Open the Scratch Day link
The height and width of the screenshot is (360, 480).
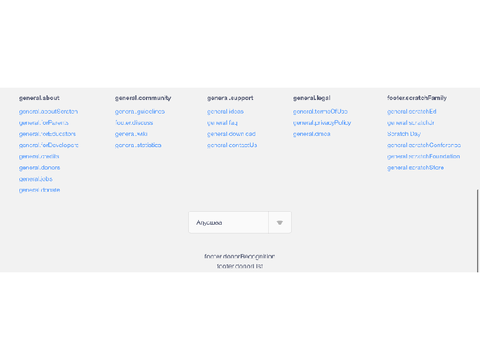[404, 134]
